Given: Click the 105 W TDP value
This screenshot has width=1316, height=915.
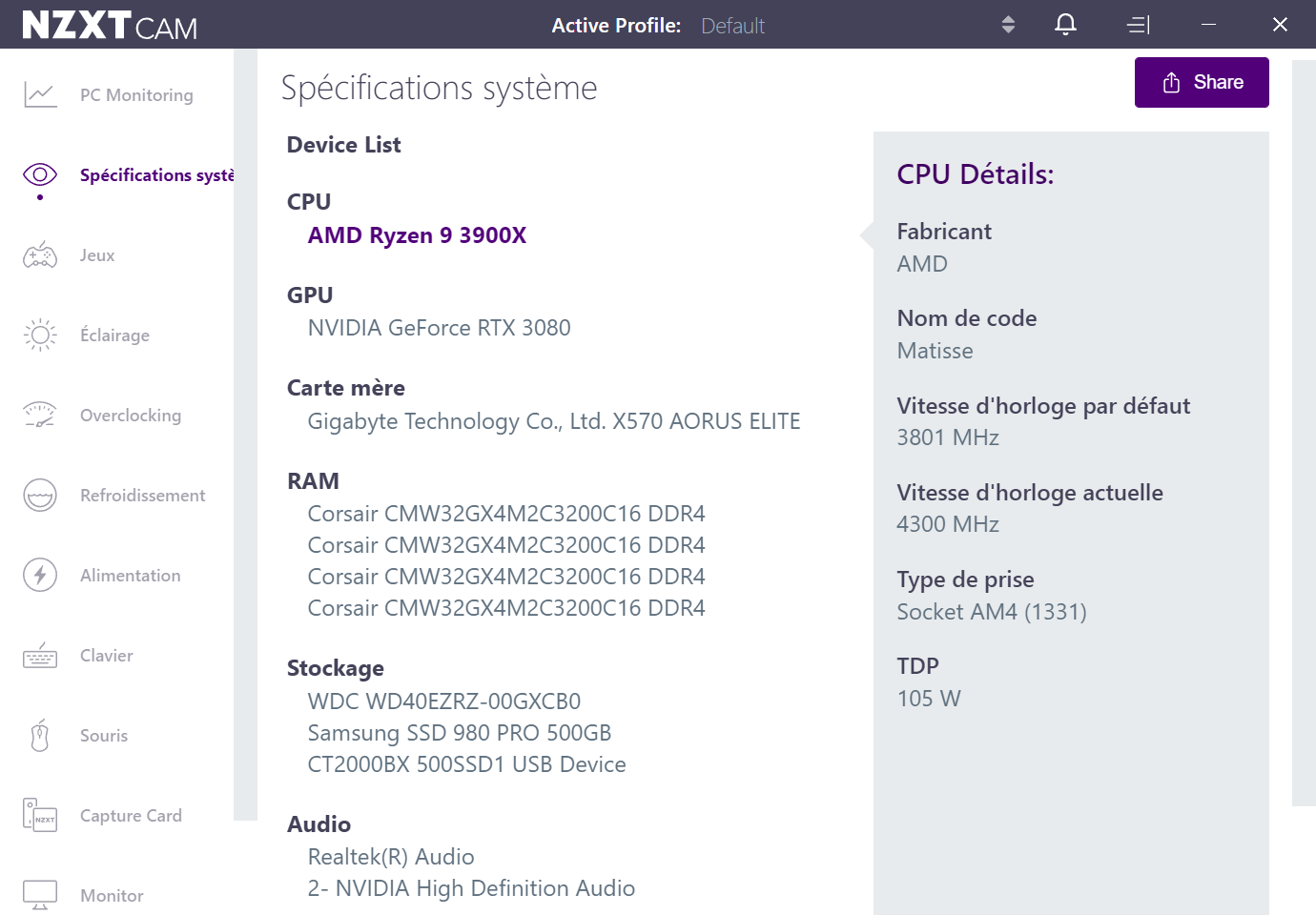Looking at the screenshot, I should pos(929,699).
